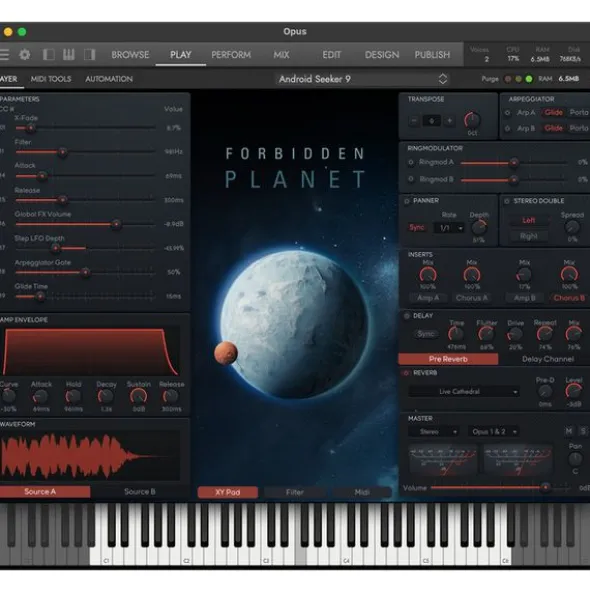Click the Amp B mix knob
Viewport: 590px width, 591px height.
[524, 275]
